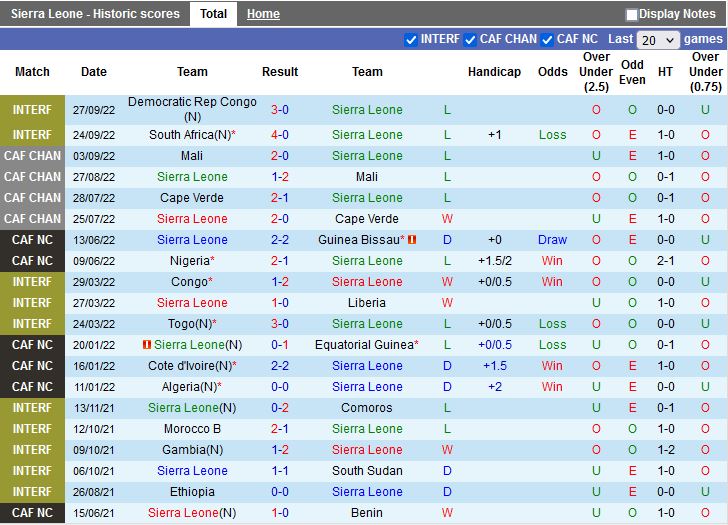The image size is (728, 525).
Task: Click the Handicap column header
Action: [x=494, y=72]
